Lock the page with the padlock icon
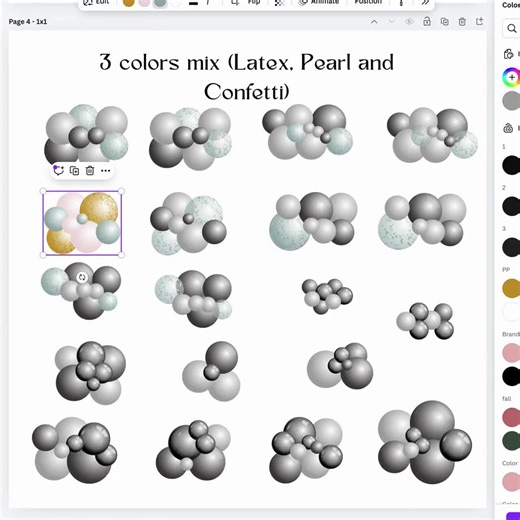Image resolution: width=520 pixels, height=520 pixels. pyautogui.click(x=427, y=22)
